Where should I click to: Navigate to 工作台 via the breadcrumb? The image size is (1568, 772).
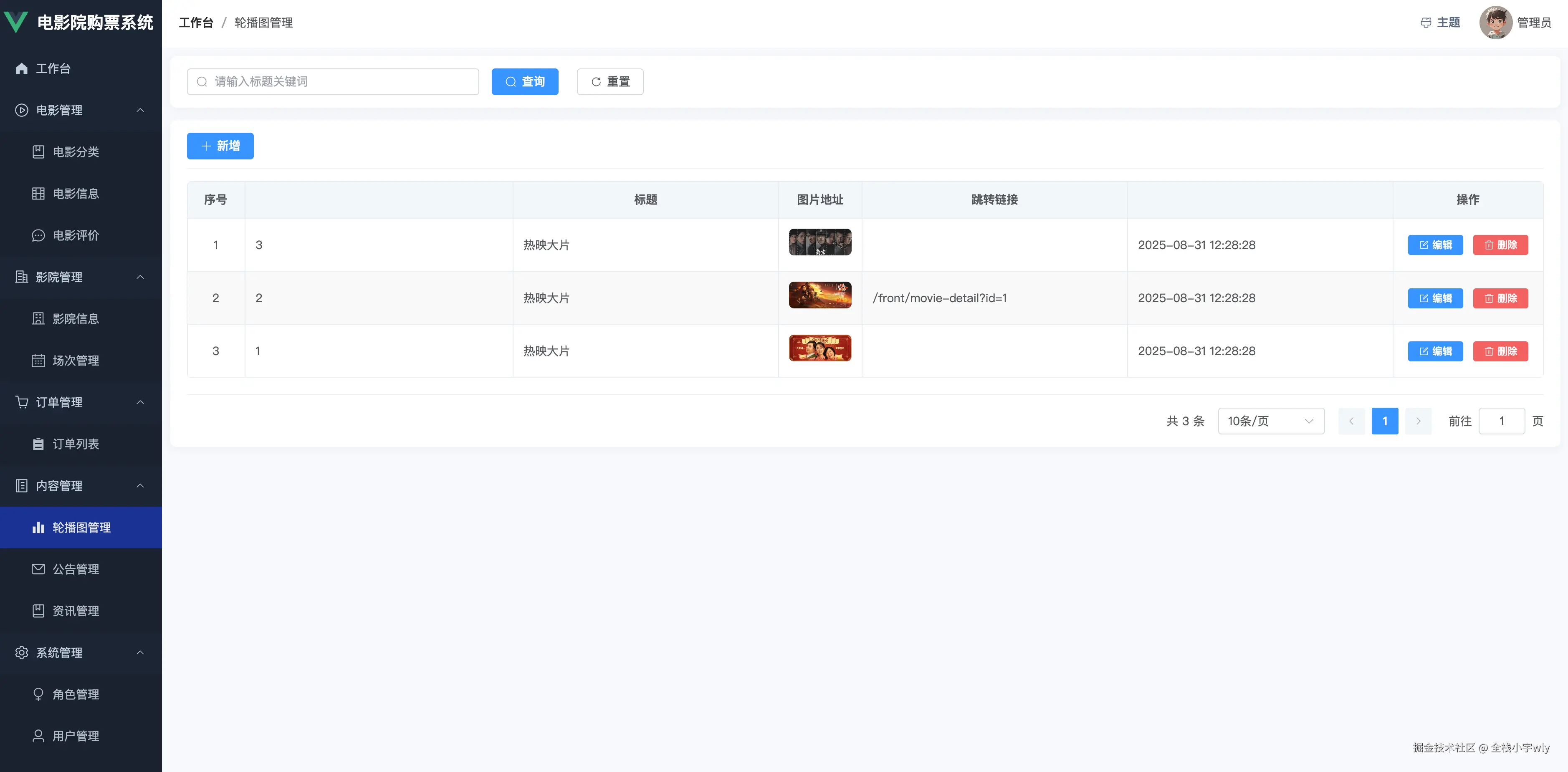click(195, 22)
